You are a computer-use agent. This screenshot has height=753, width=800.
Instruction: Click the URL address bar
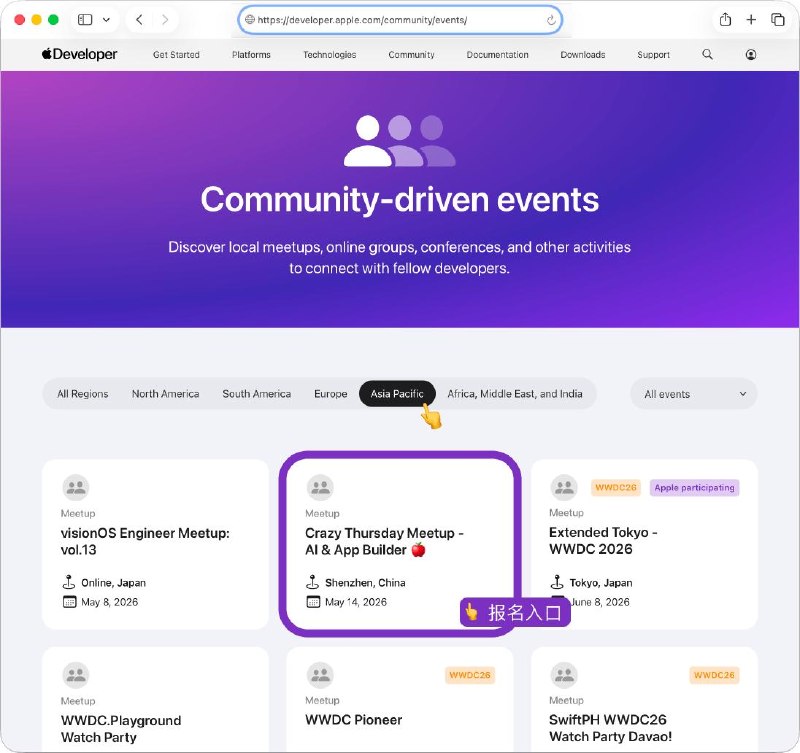tap(400, 20)
